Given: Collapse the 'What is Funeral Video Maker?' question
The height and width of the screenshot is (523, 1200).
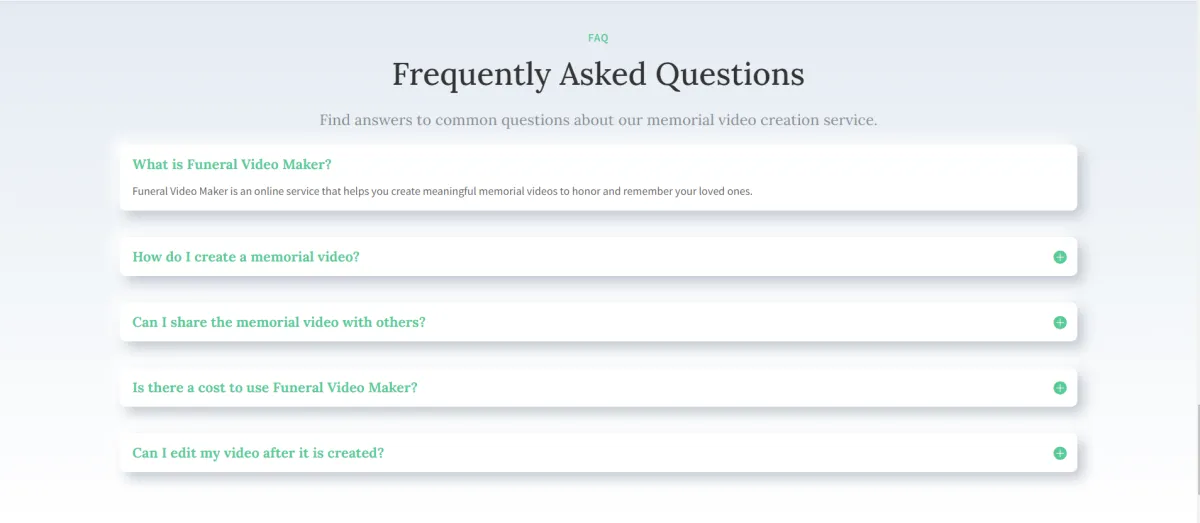Looking at the screenshot, I should coord(232,164).
